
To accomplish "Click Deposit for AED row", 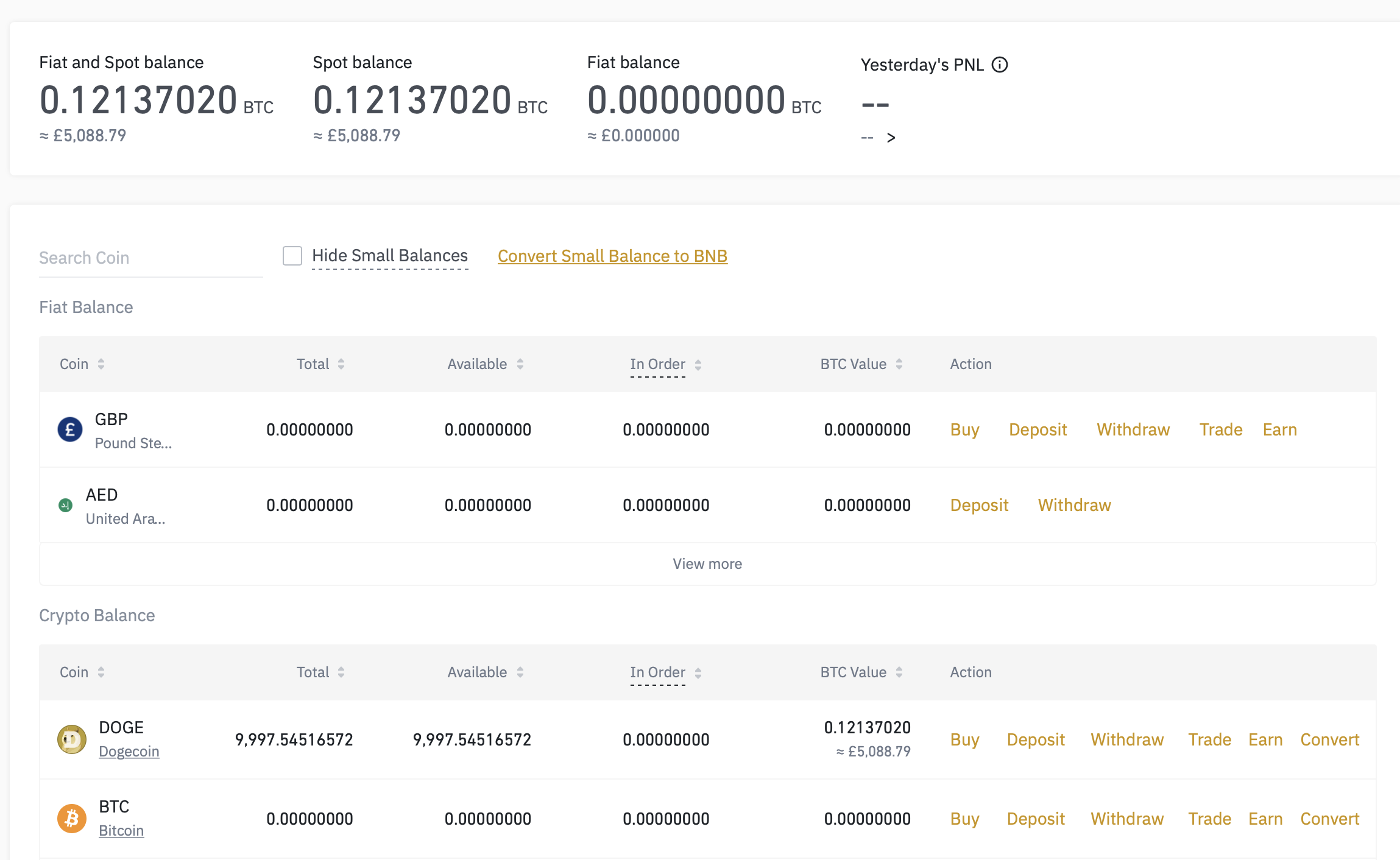I will click(x=979, y=505).
